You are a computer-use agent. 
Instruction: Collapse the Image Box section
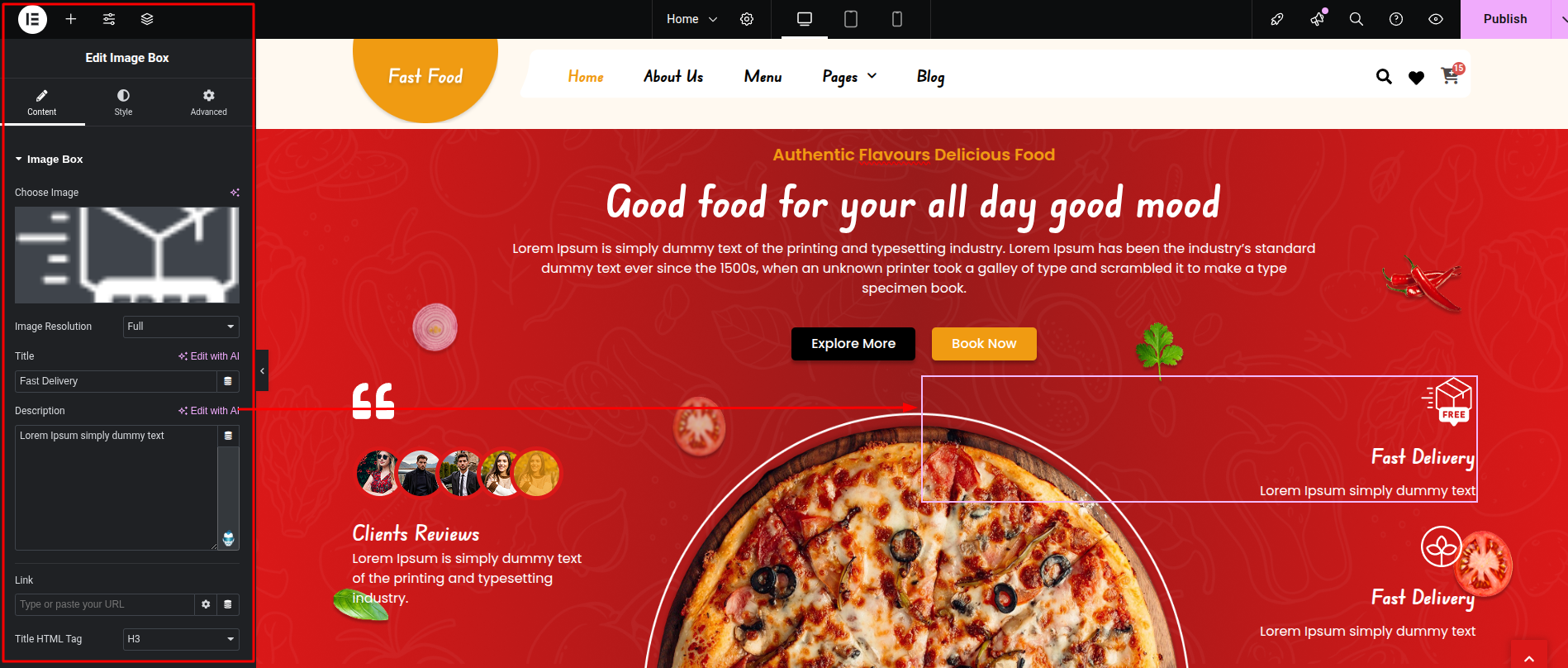tap(49, 160)
